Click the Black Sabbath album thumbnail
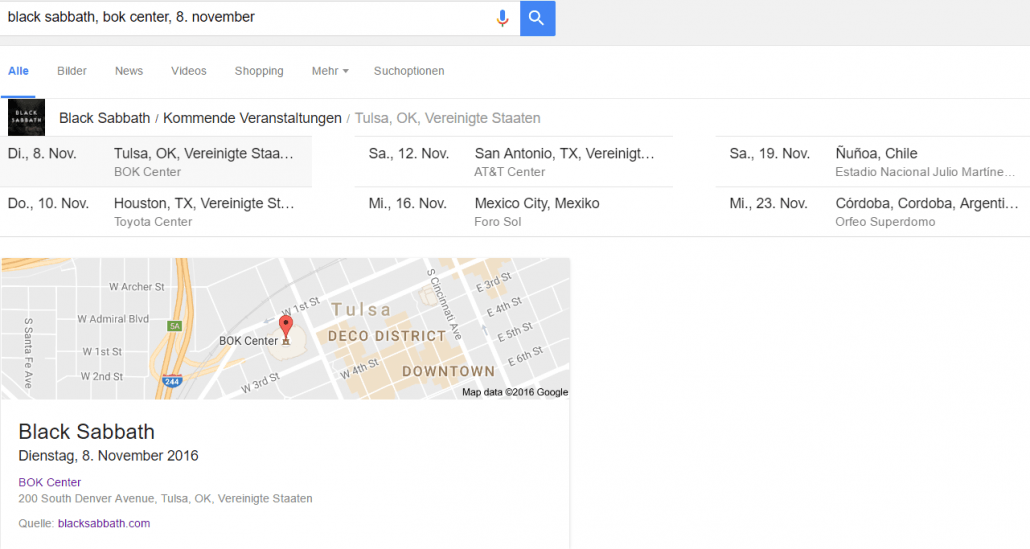Image resolution: width=1030 pixels, height=549 pixels. (26, 118)
